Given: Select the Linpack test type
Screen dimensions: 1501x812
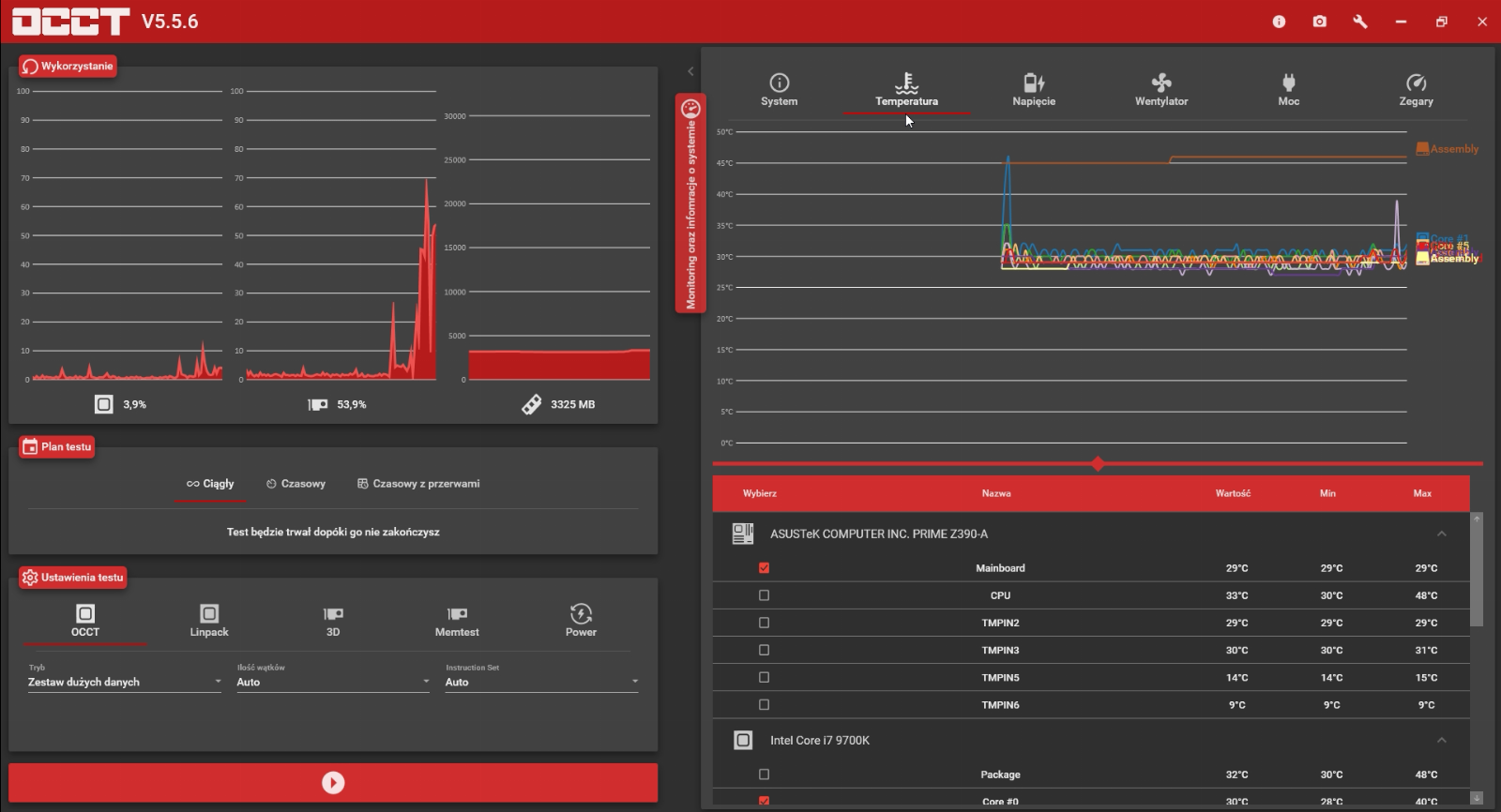Looking at the screenshot, I should (209, 621).
